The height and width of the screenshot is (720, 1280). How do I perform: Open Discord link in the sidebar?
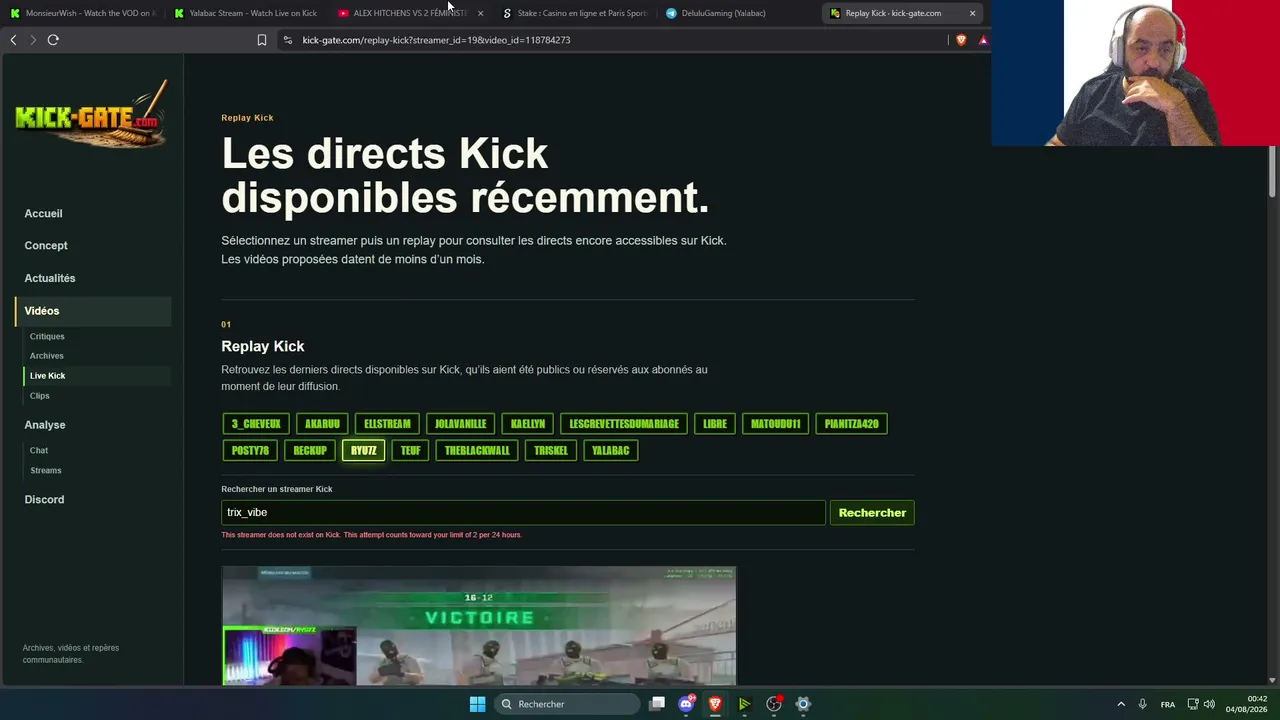[x=44, y=499]
